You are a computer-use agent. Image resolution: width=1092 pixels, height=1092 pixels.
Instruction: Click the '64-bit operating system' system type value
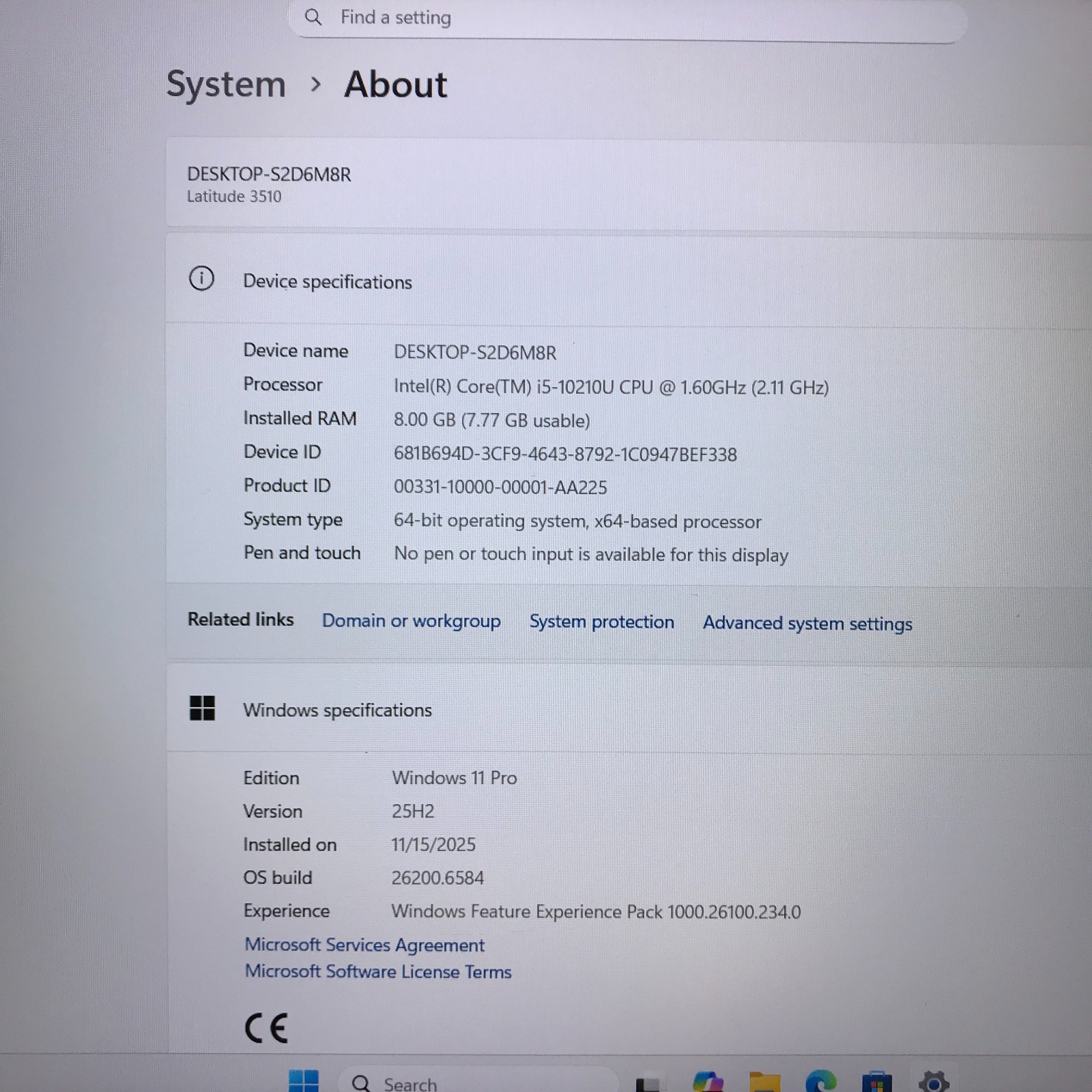[577, 521]
